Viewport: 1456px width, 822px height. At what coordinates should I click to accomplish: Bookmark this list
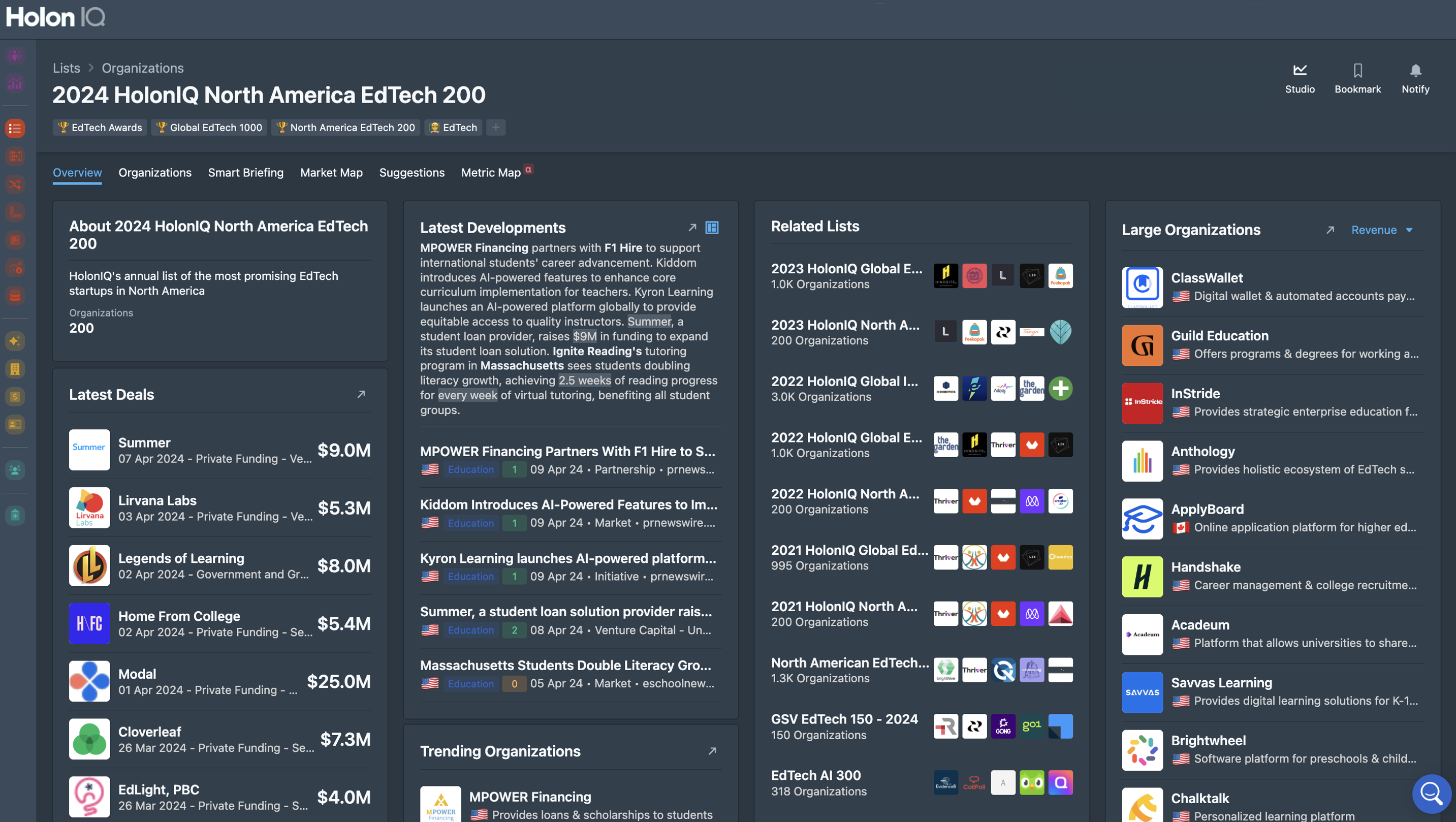tap(1357, 78)
